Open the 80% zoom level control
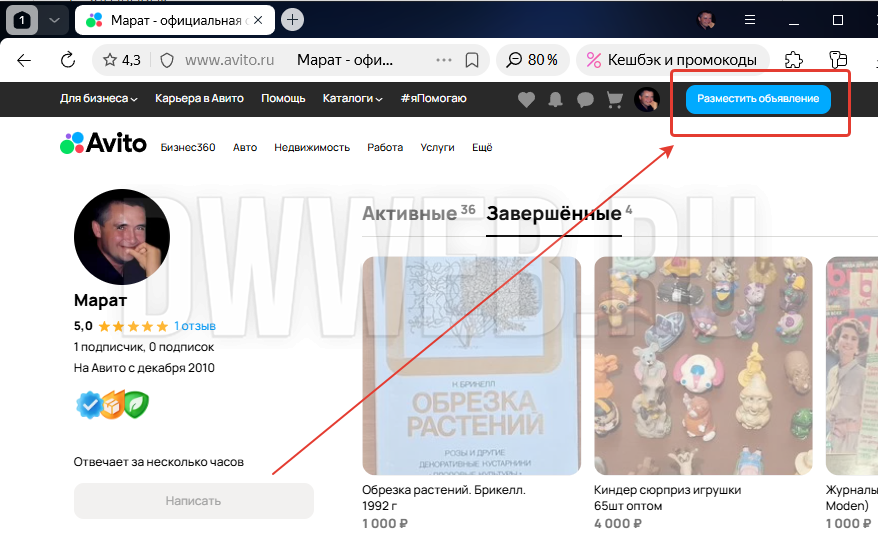Screen dimensions: 878x533 click(x=533, y=60)
